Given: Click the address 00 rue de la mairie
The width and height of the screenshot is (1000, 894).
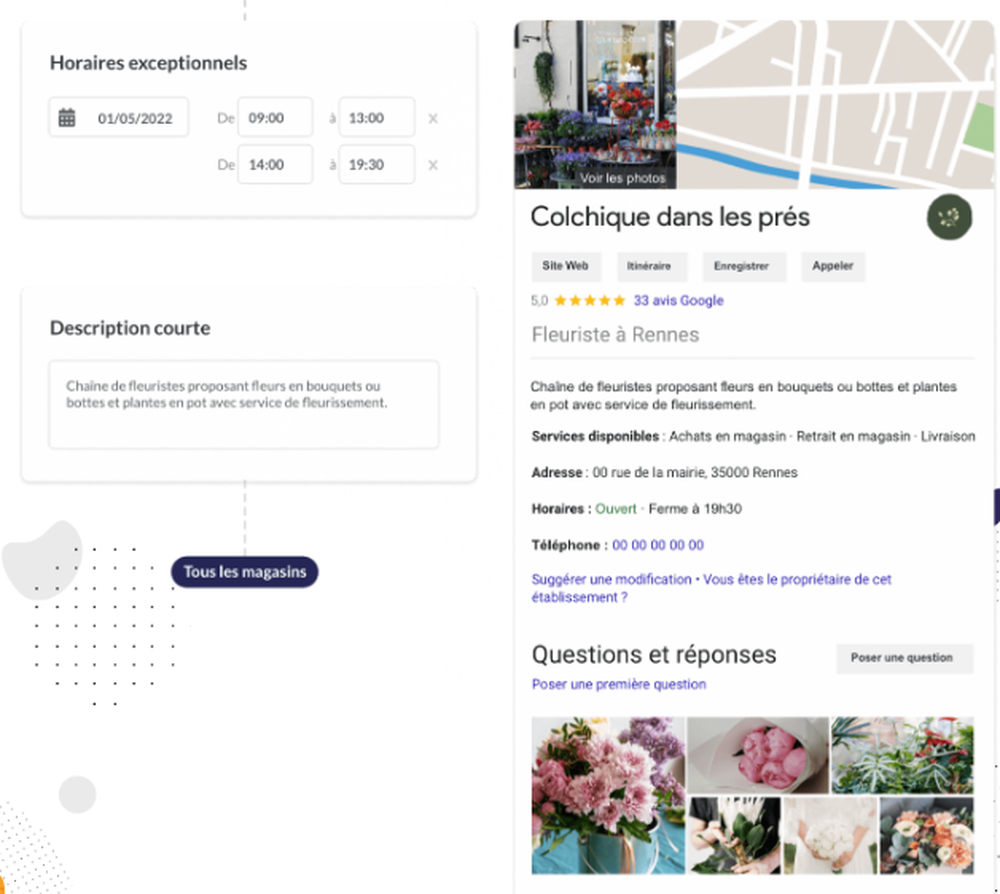Looking at the screenshot, I should tap(695, 473).
